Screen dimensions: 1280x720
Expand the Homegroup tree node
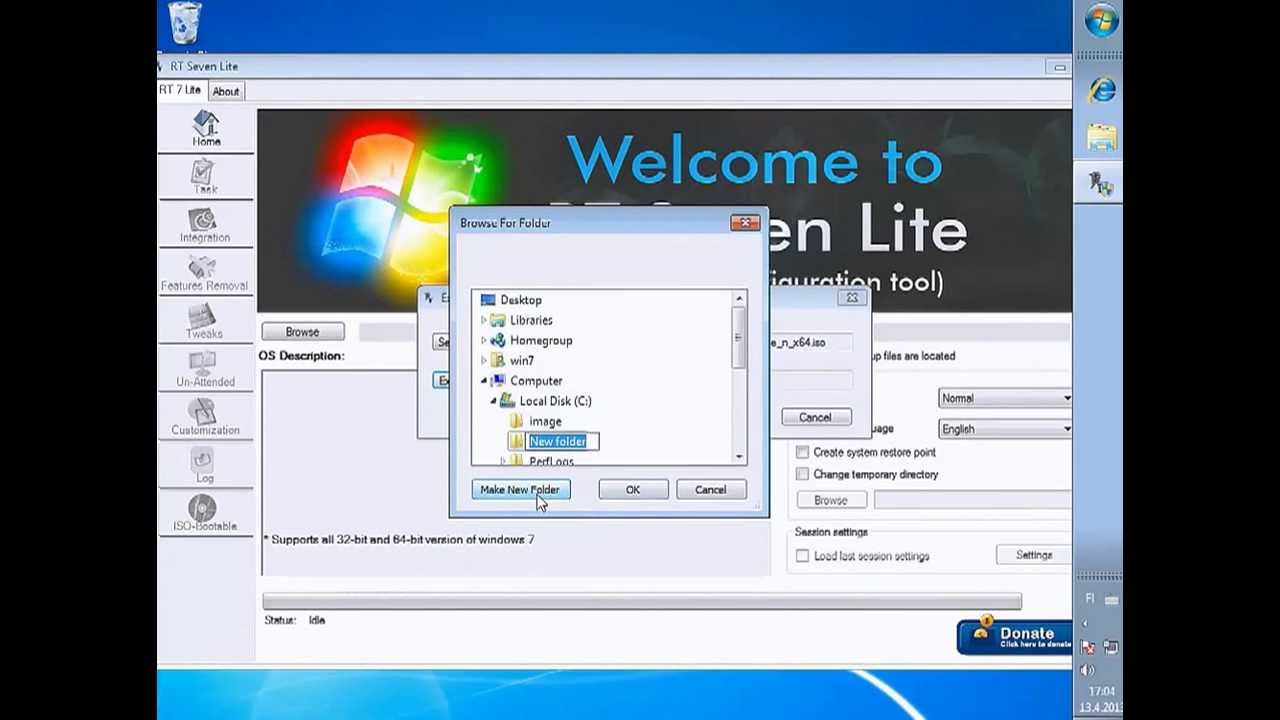pos(483,340)
